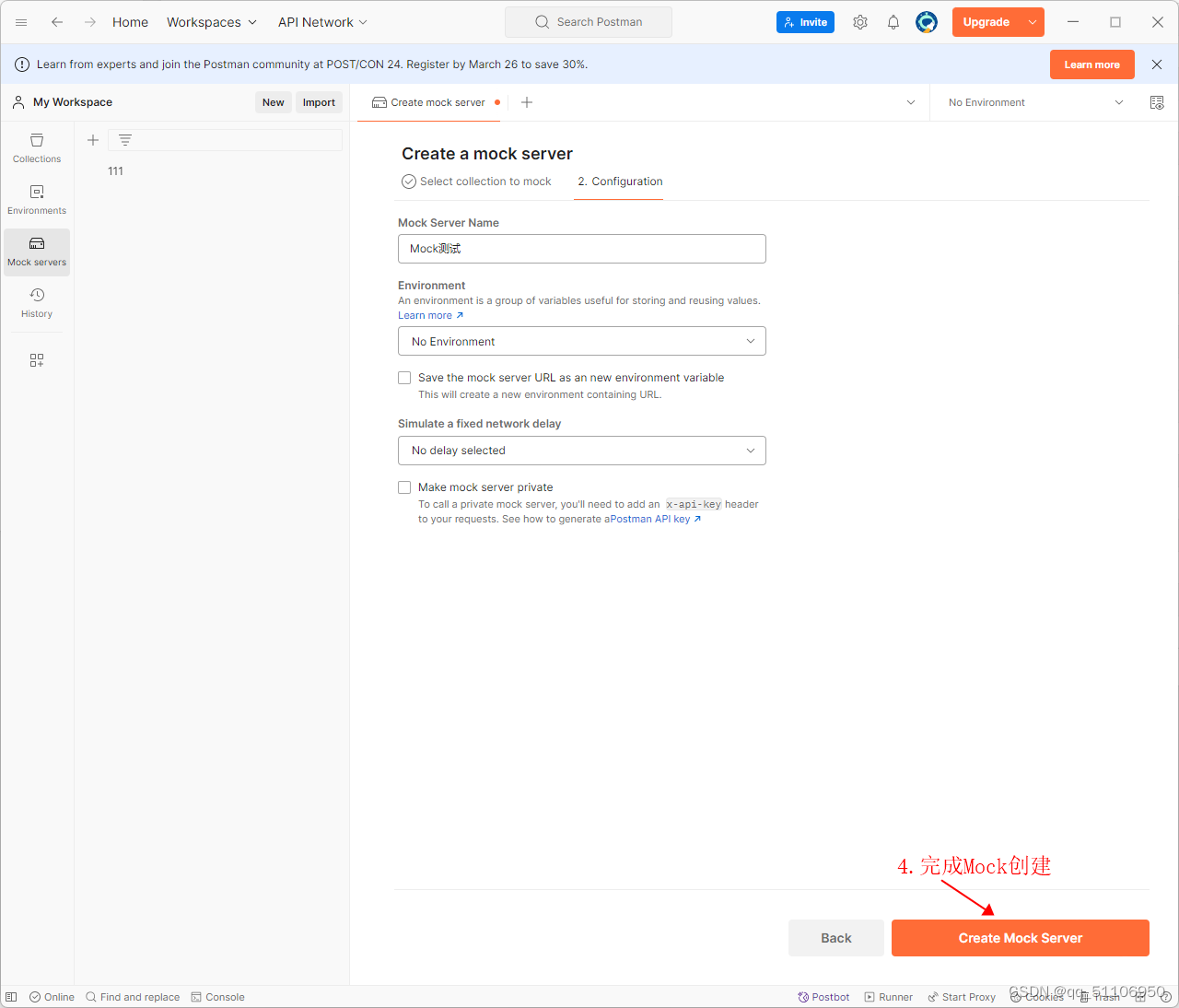1179x1008 pixels.
Task: Click Create Mock Server button
Action: (1021, 938)
